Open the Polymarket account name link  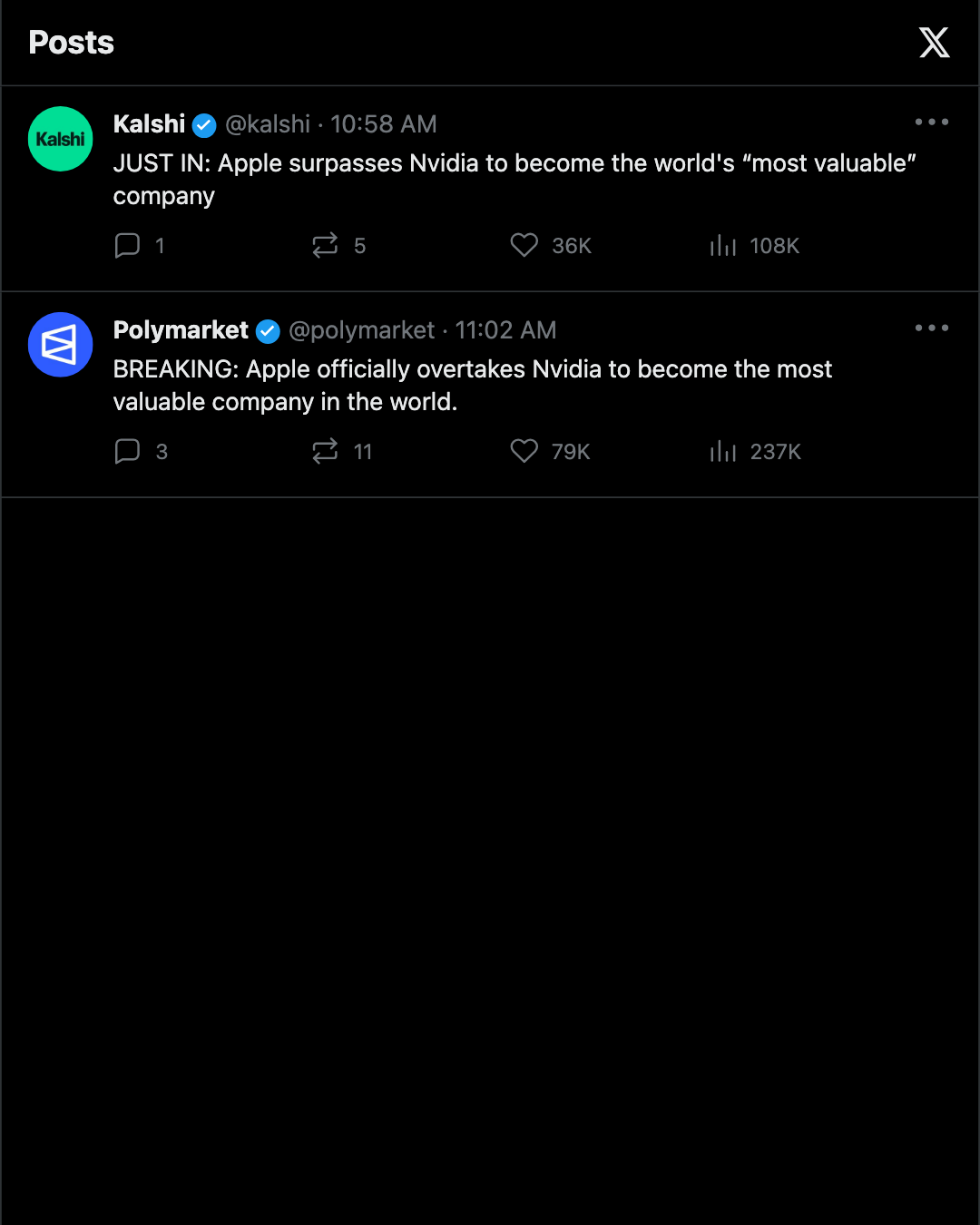(x=181, y=330)
